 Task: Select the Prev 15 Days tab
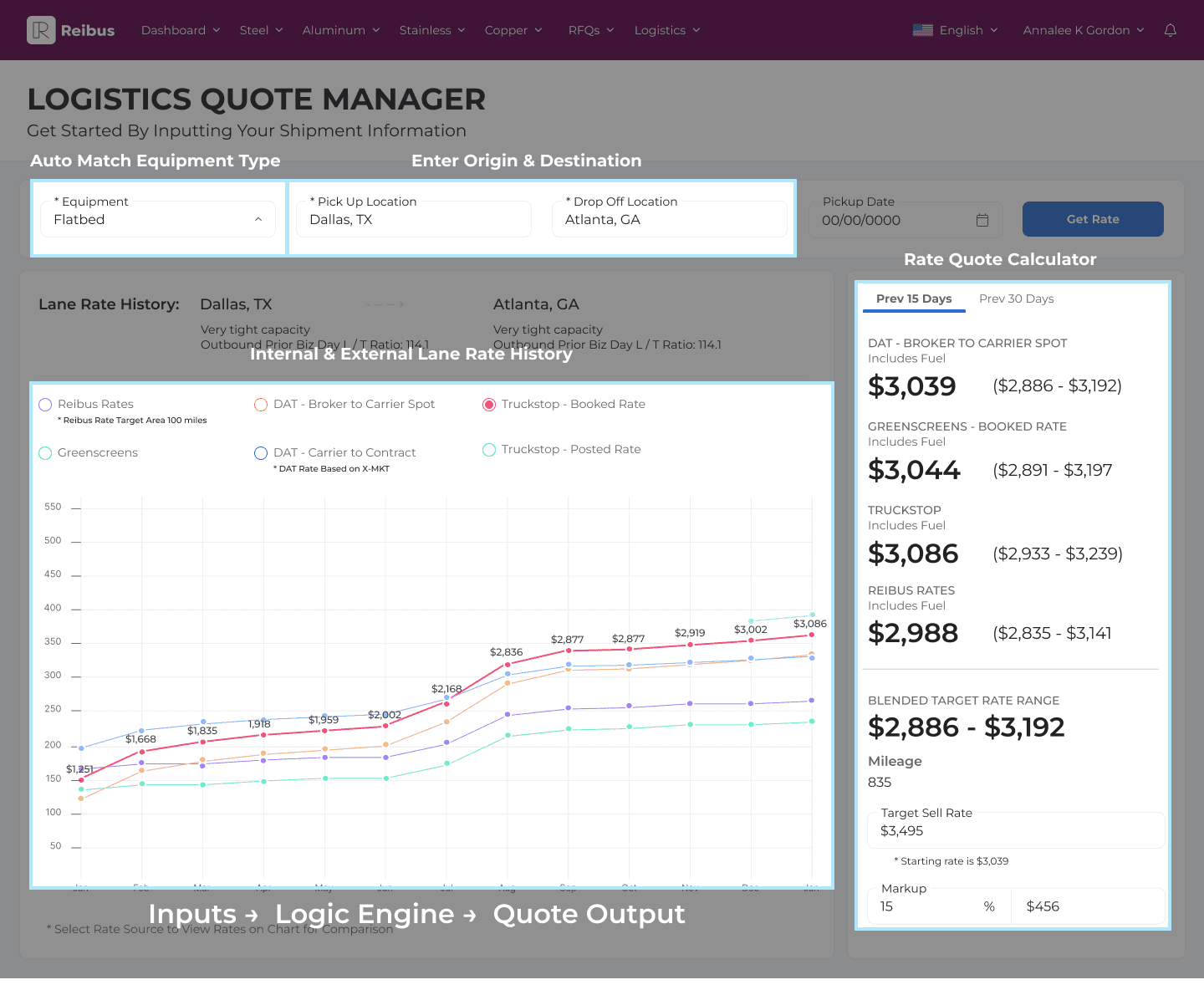(x=914, y=299)
